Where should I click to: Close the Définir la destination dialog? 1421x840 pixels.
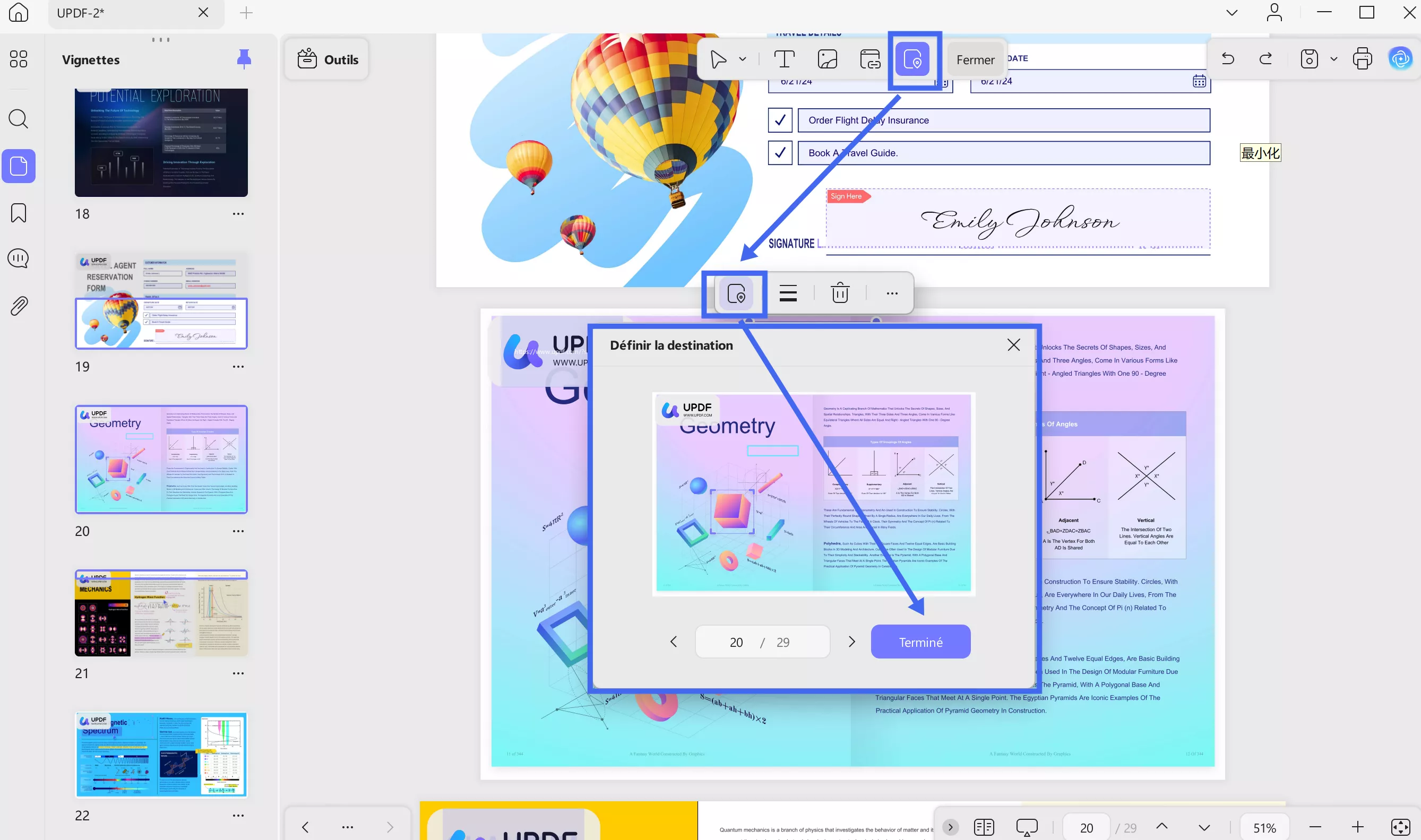tap(1013, 345)
